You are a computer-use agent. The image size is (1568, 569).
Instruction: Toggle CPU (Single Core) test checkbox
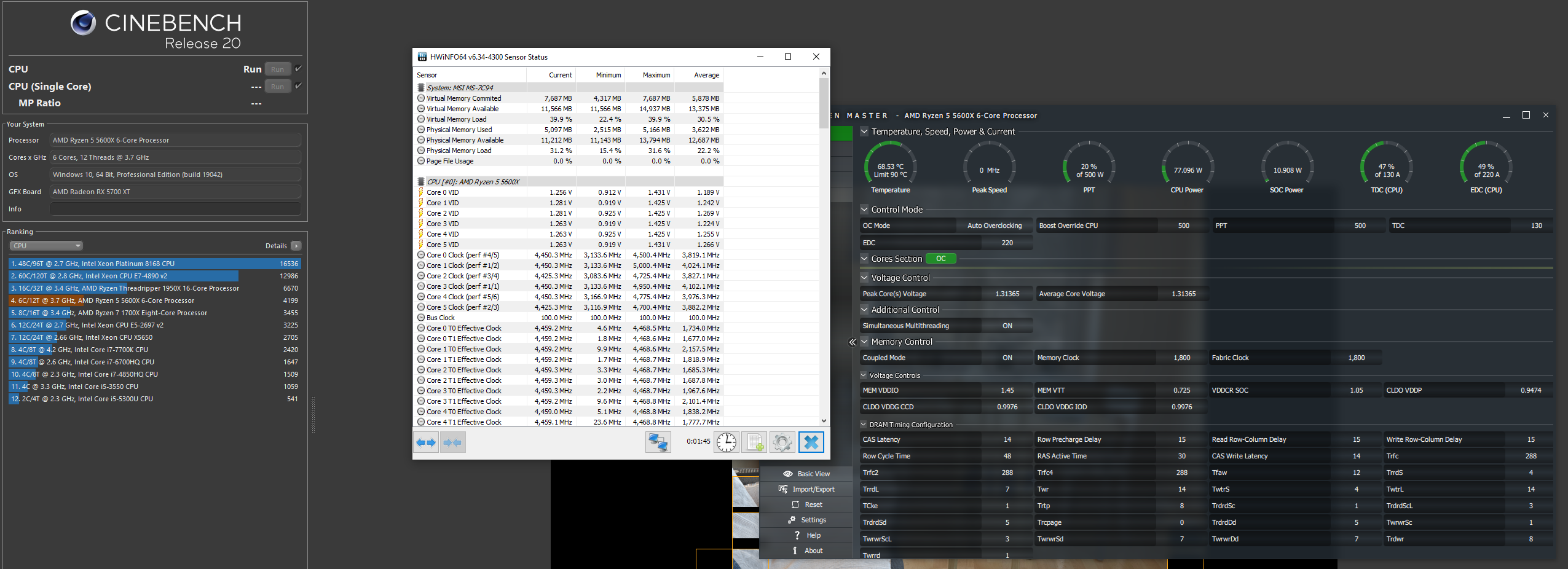click(298, 86)
